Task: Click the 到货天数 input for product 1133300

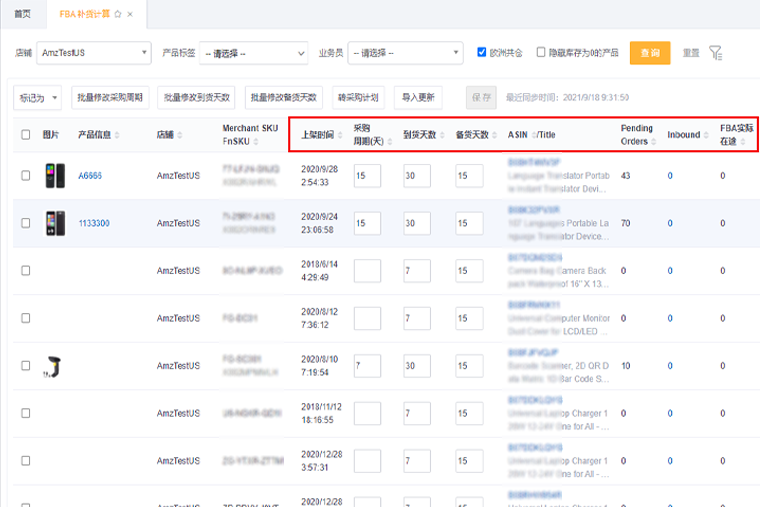Action: 416,223
